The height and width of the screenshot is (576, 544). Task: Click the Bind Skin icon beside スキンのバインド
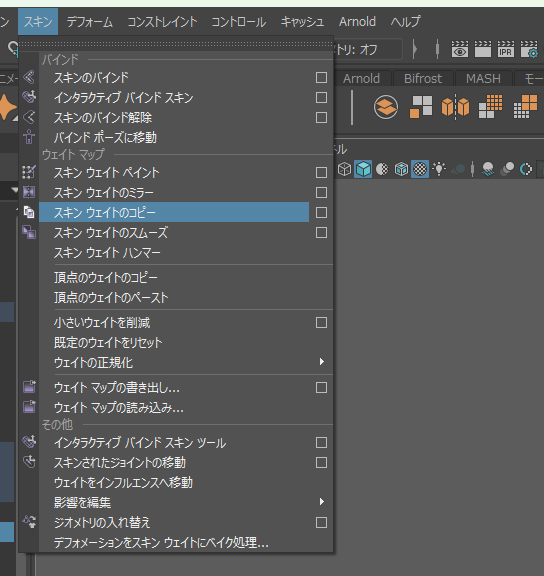[29, 78]
